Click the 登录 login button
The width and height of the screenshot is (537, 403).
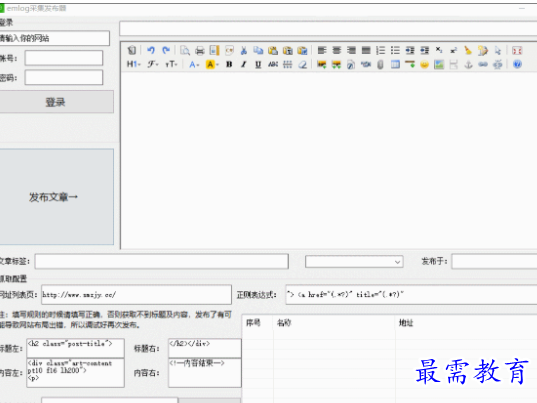tap(56, 102)
